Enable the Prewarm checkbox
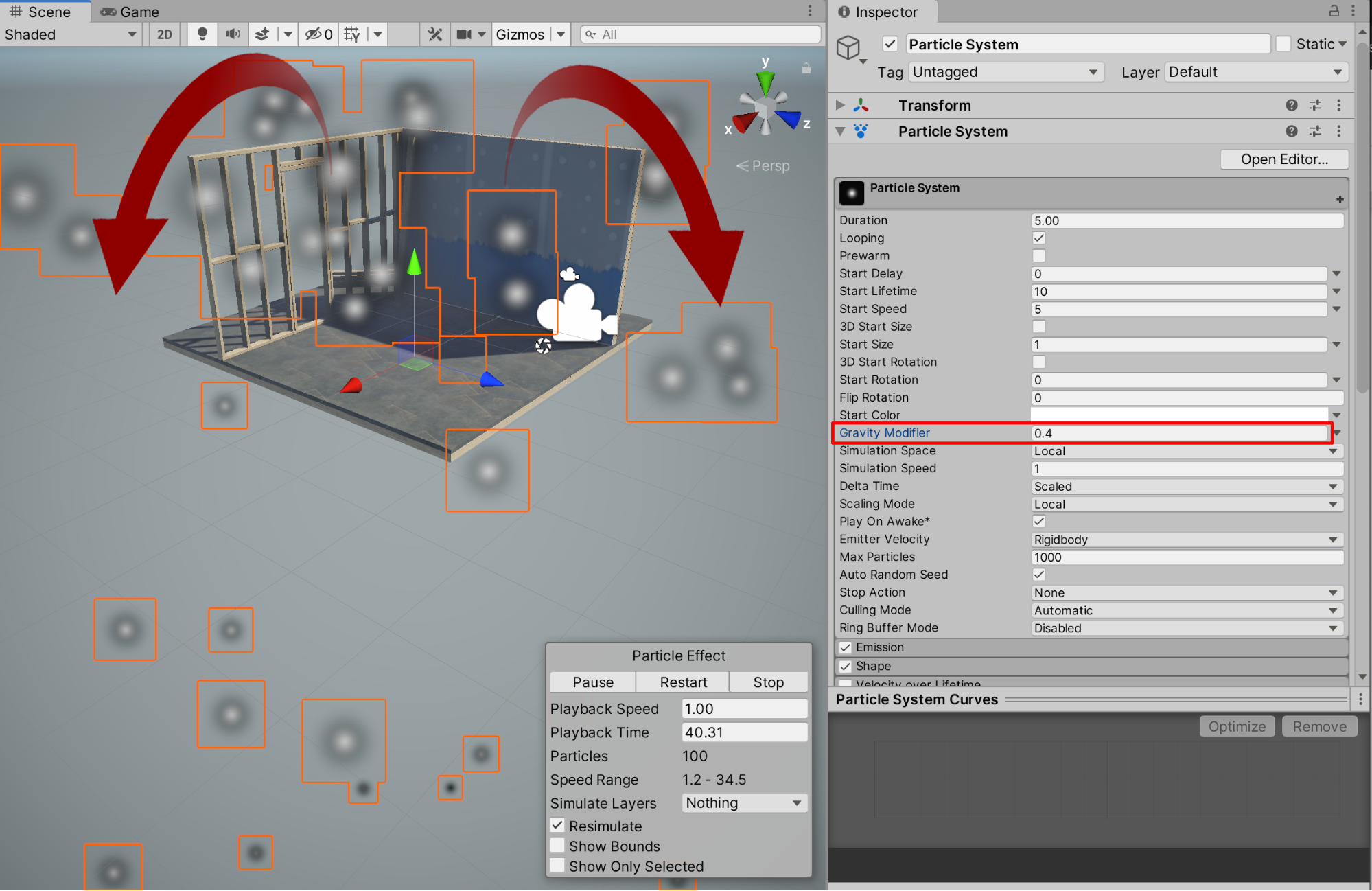Image resolution: width=1372 pixels, height=891 pixels. pos(1038,256)
